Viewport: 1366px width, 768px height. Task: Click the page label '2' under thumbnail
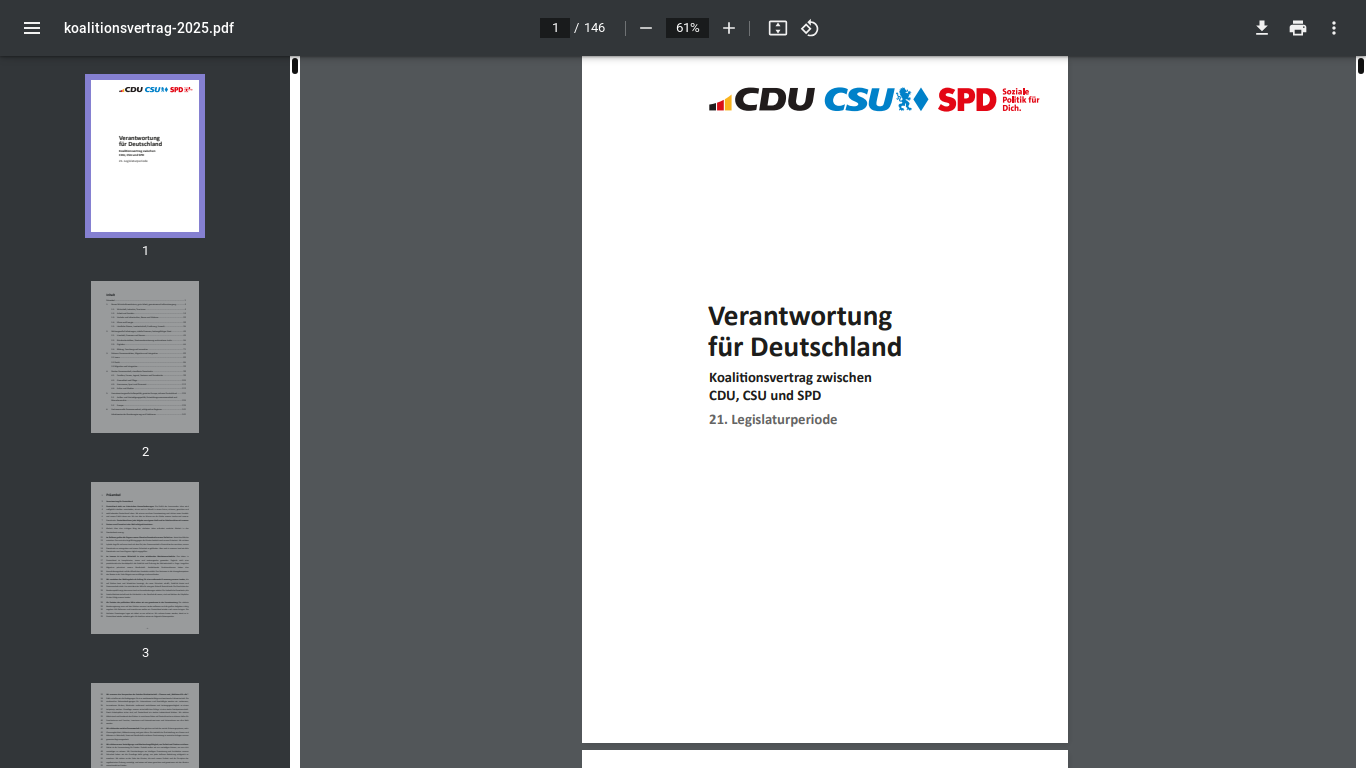(x=145, y=452)
